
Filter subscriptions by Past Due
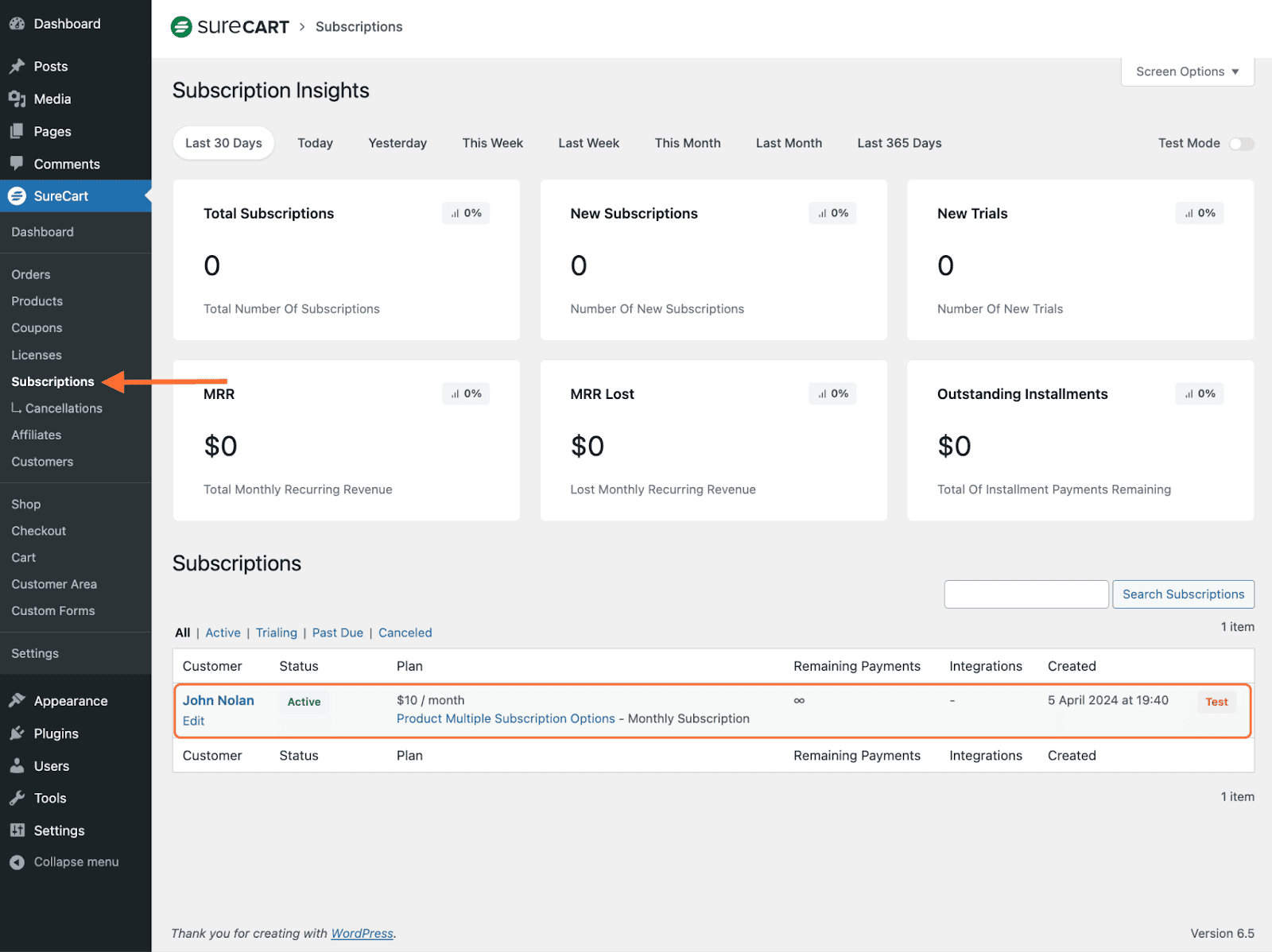point(337,633)
